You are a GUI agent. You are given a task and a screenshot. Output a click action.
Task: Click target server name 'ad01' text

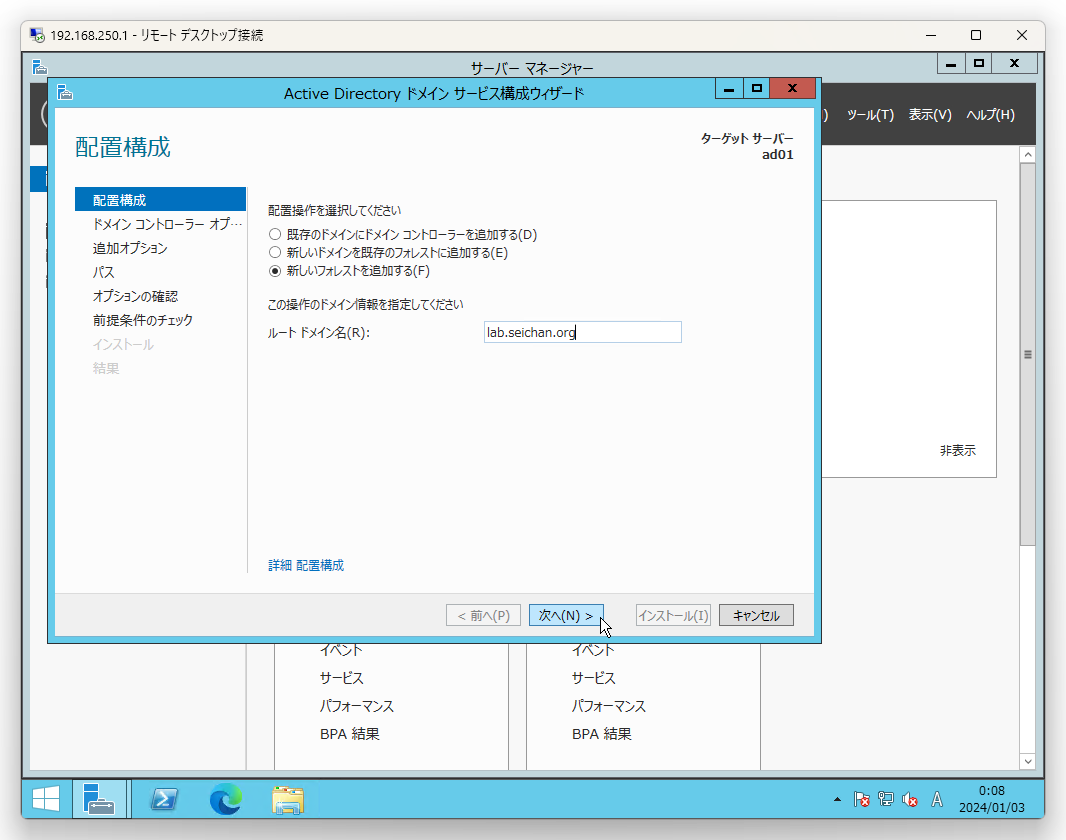coord(778,154)
